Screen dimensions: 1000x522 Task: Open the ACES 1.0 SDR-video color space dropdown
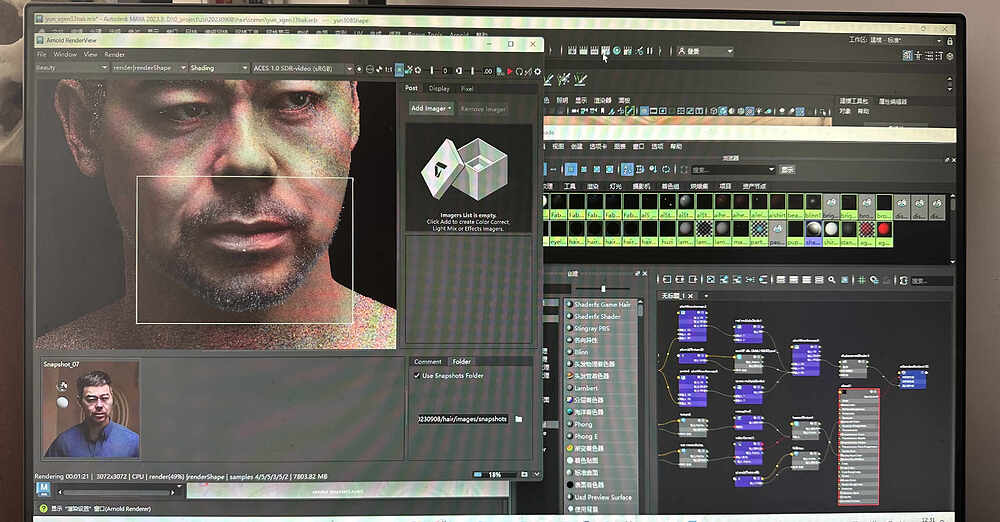[x=302, y=68]
